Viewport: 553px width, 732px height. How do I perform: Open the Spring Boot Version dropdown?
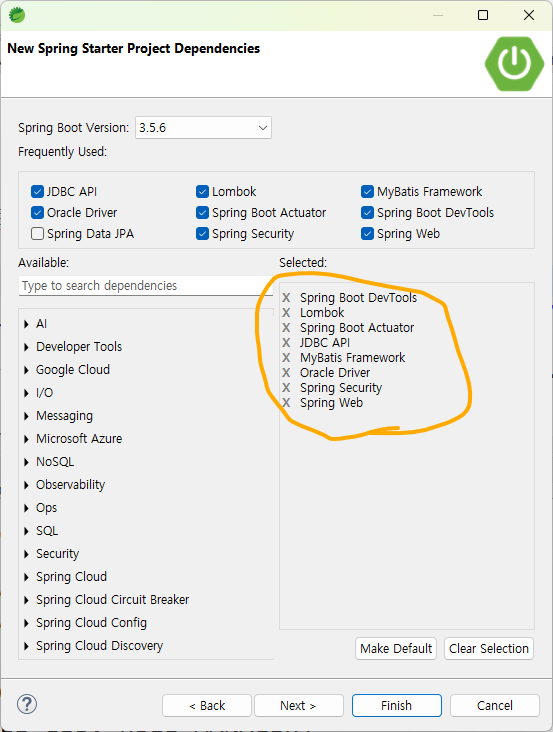pos(203,127)
